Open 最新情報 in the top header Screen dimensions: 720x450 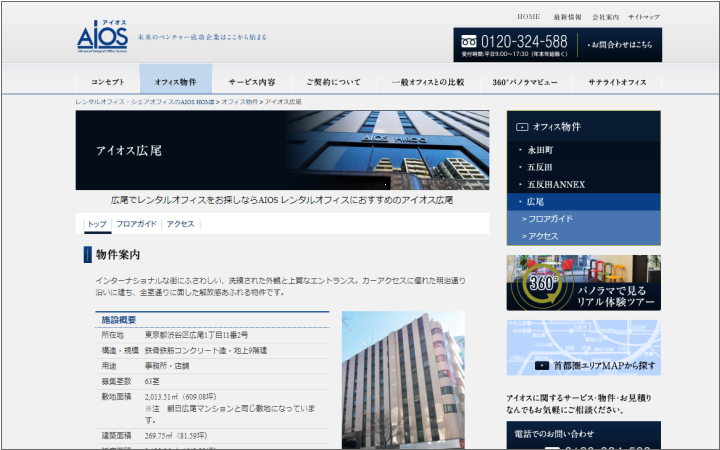click(x=567, y=17)
